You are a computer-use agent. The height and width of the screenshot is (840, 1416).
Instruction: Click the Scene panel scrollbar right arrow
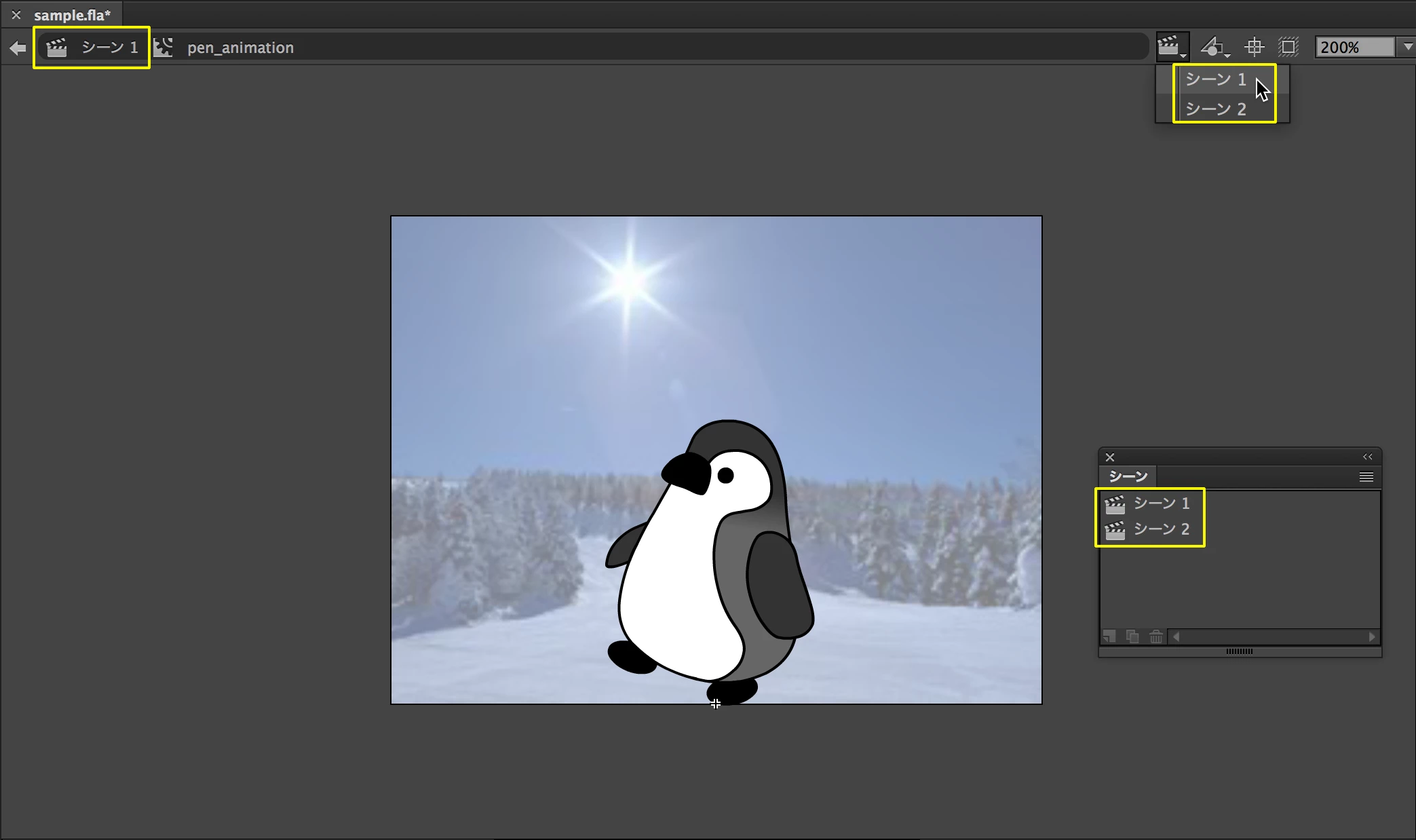point(1372,636)
